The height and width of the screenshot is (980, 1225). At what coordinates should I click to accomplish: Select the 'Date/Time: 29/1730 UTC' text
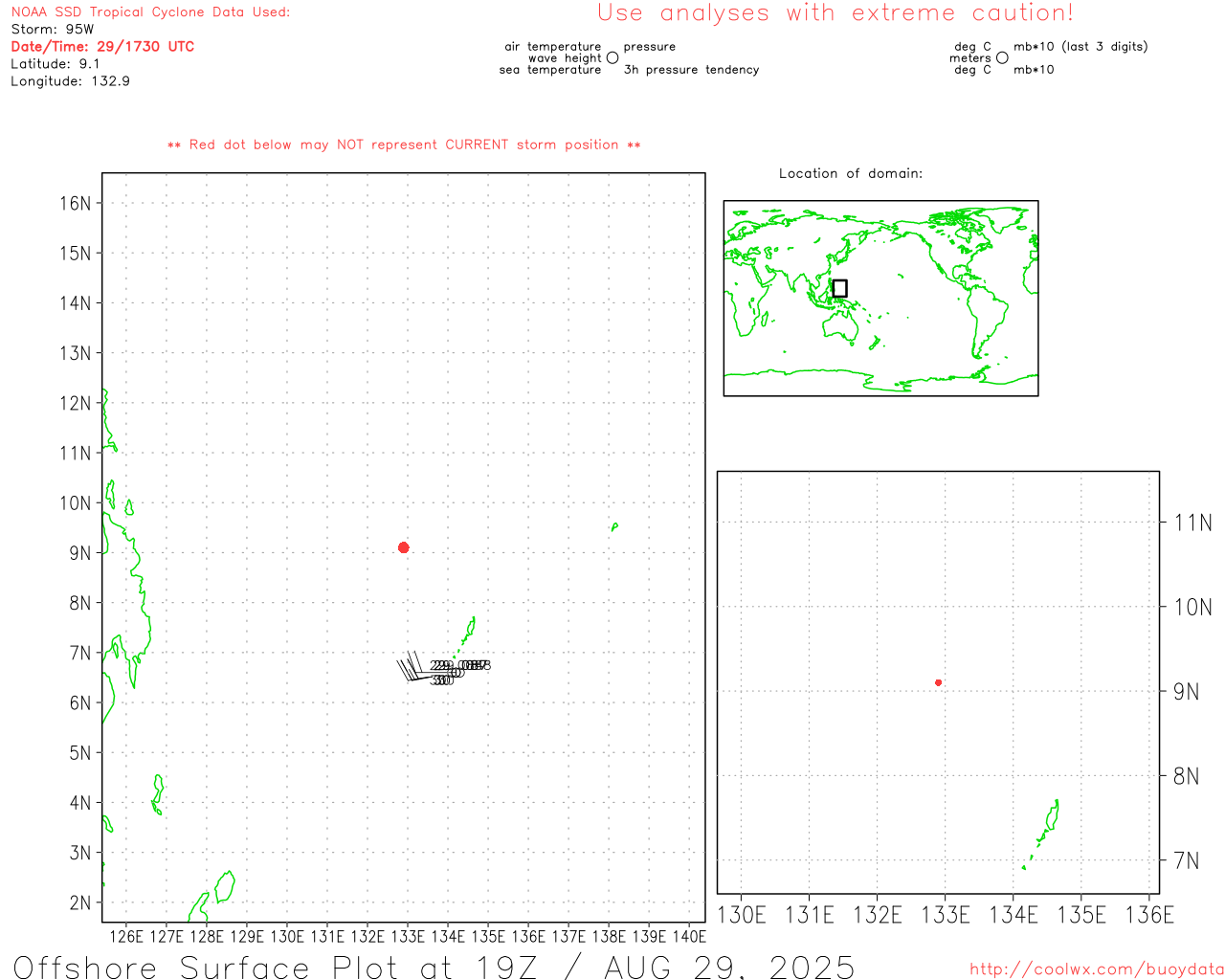(x=102, y=46)
